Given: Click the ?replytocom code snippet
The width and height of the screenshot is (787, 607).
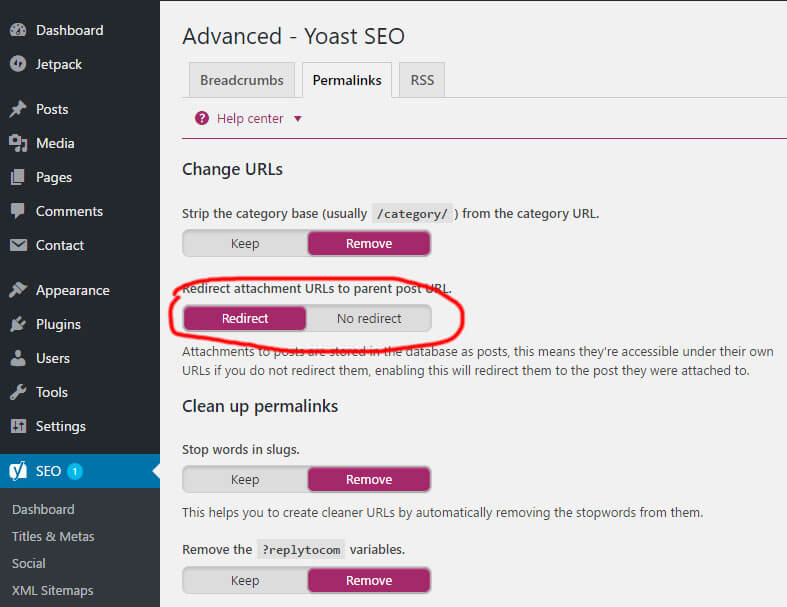Looking at the screenshot, I should [x=301, y=550].
